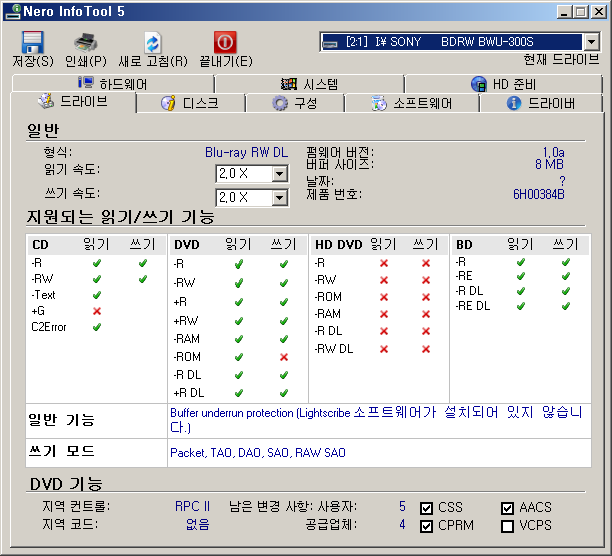Open the 드라이버 tab
The image size is (612, 556).
tap(541, 103)
